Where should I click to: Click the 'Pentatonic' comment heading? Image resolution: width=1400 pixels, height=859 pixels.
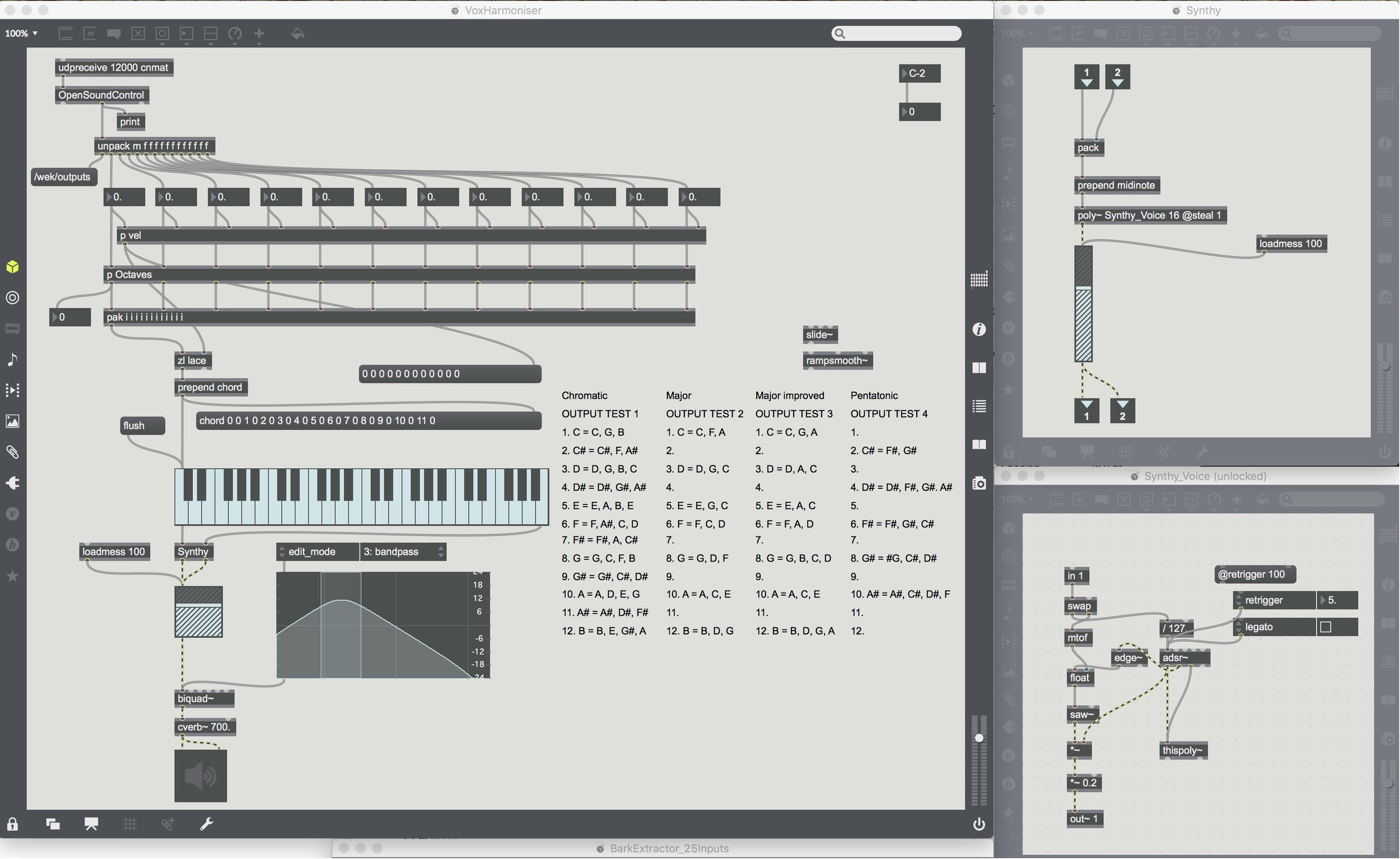[874, 395]
